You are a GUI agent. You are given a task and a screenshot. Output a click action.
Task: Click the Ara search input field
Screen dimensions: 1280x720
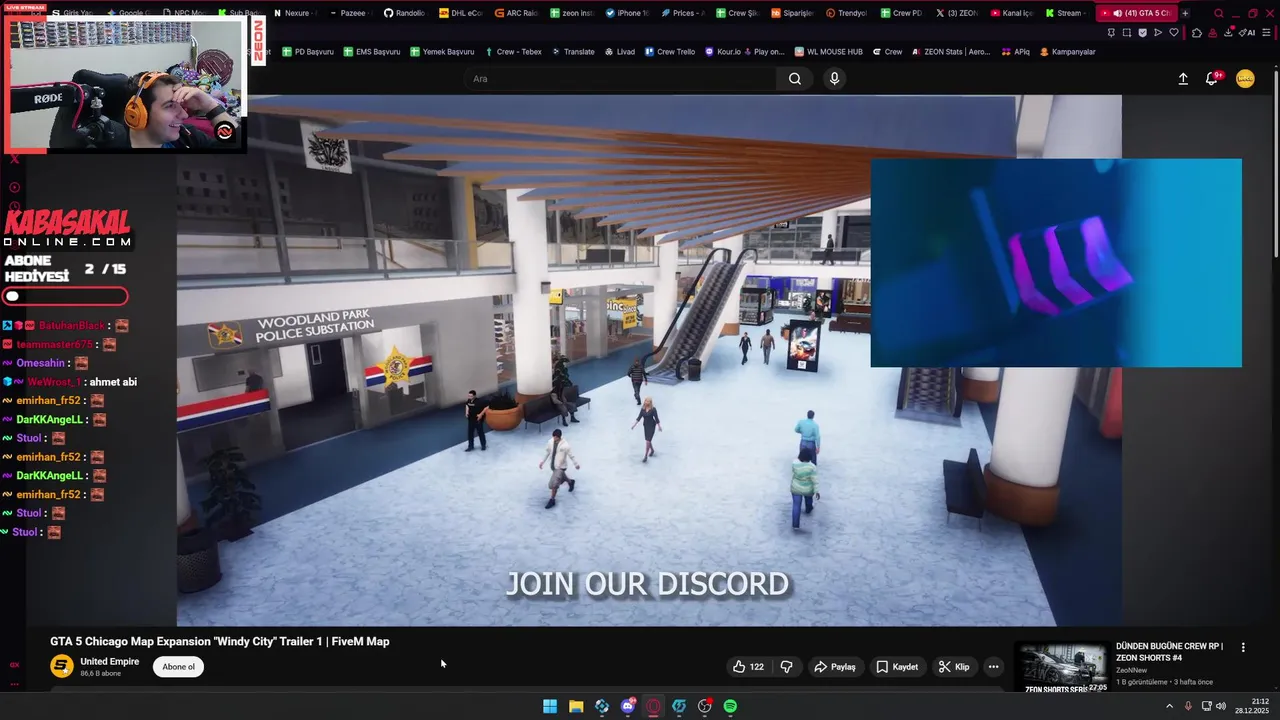click(x=620, y=79)
